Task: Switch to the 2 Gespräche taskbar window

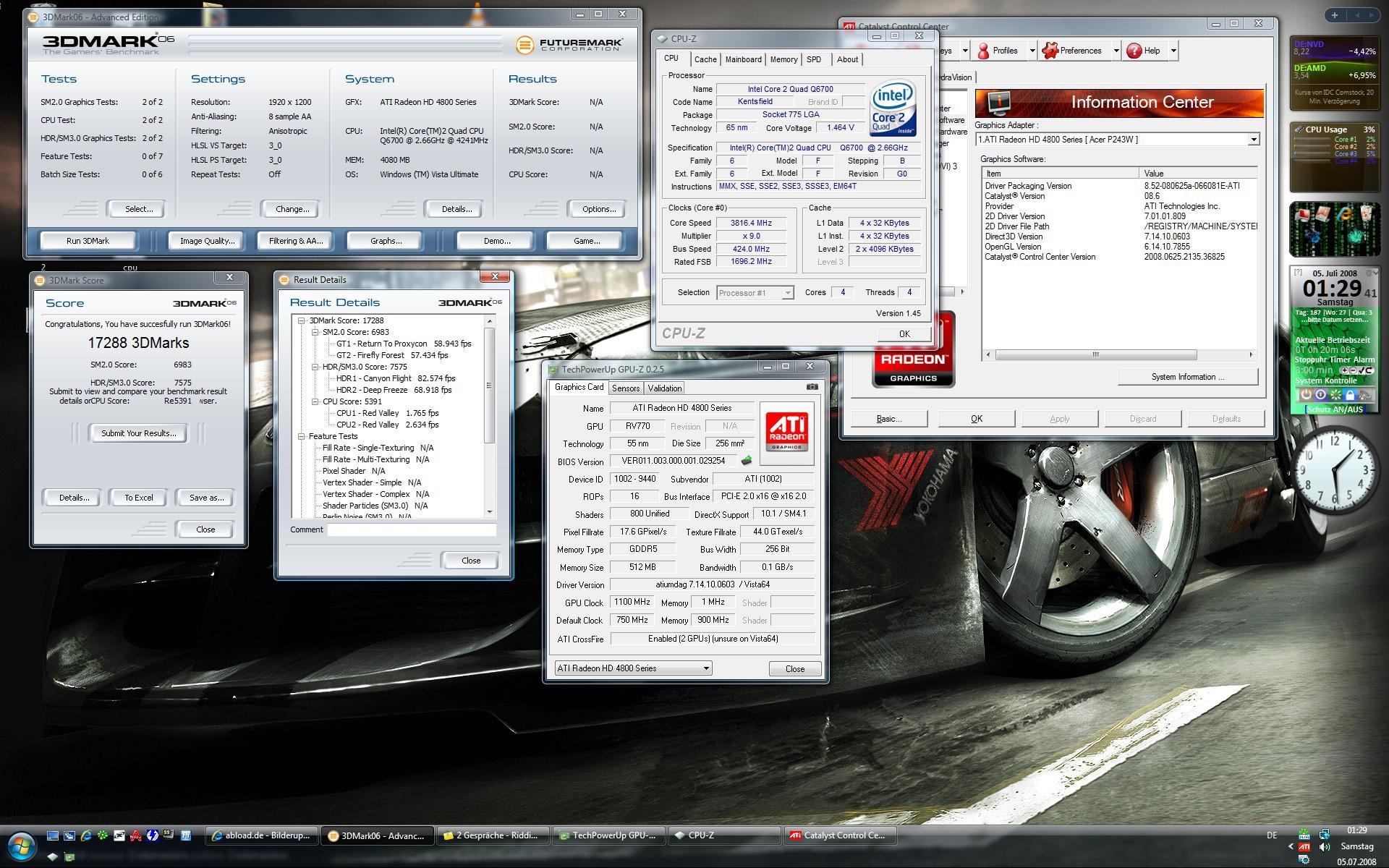Action: pos(494,835)
